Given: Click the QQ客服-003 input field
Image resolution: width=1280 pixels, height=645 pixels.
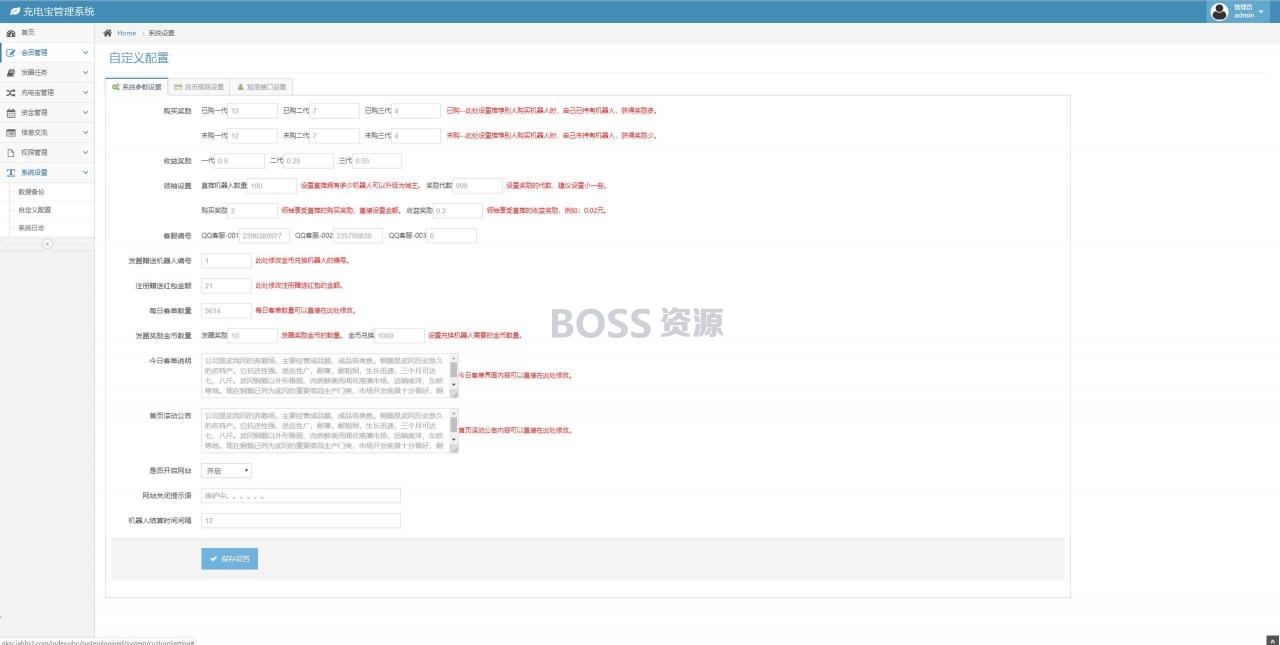Looking at the screenshot, I should 452,236.
